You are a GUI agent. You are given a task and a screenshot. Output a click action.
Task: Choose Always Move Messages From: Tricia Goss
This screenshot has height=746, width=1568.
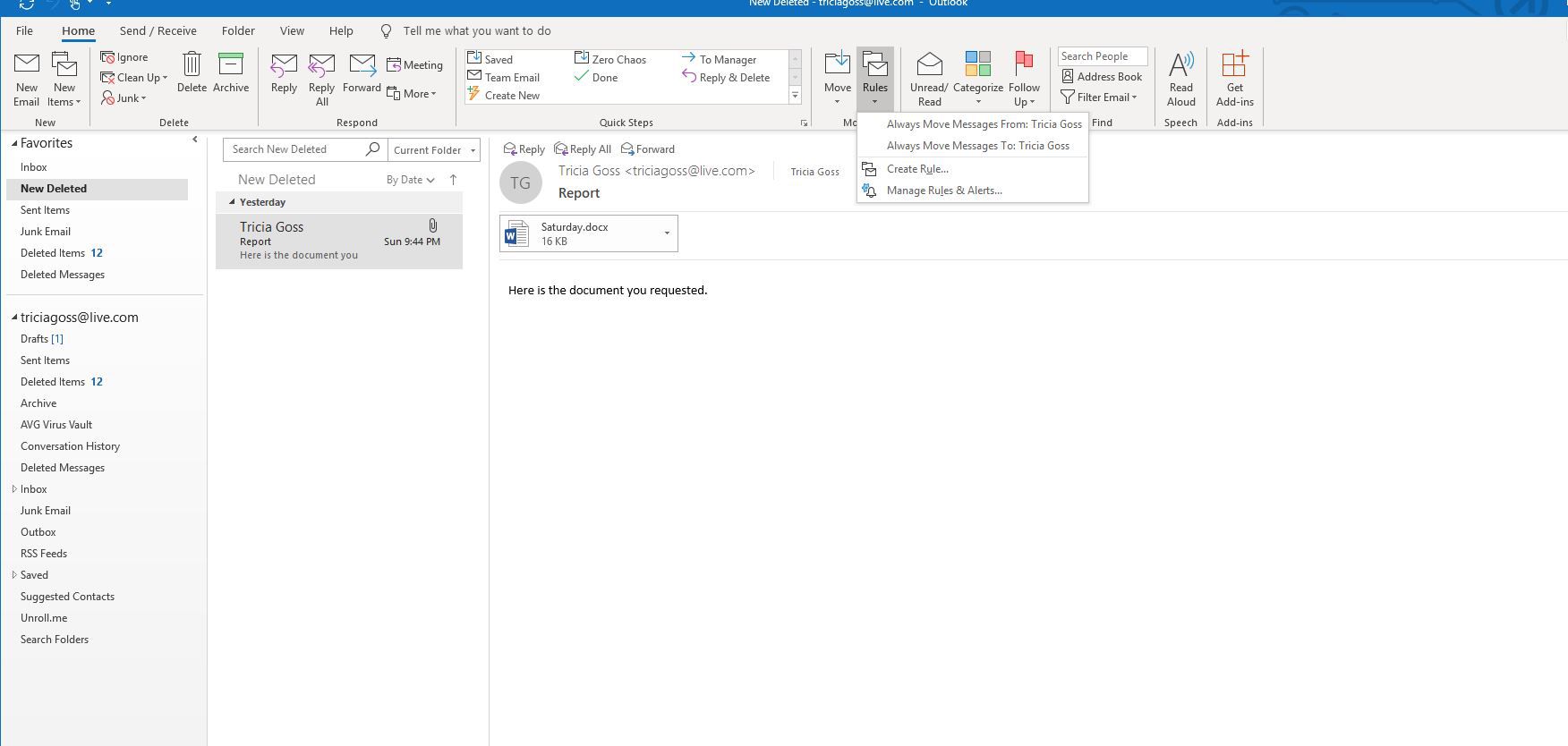click(973, 124)
